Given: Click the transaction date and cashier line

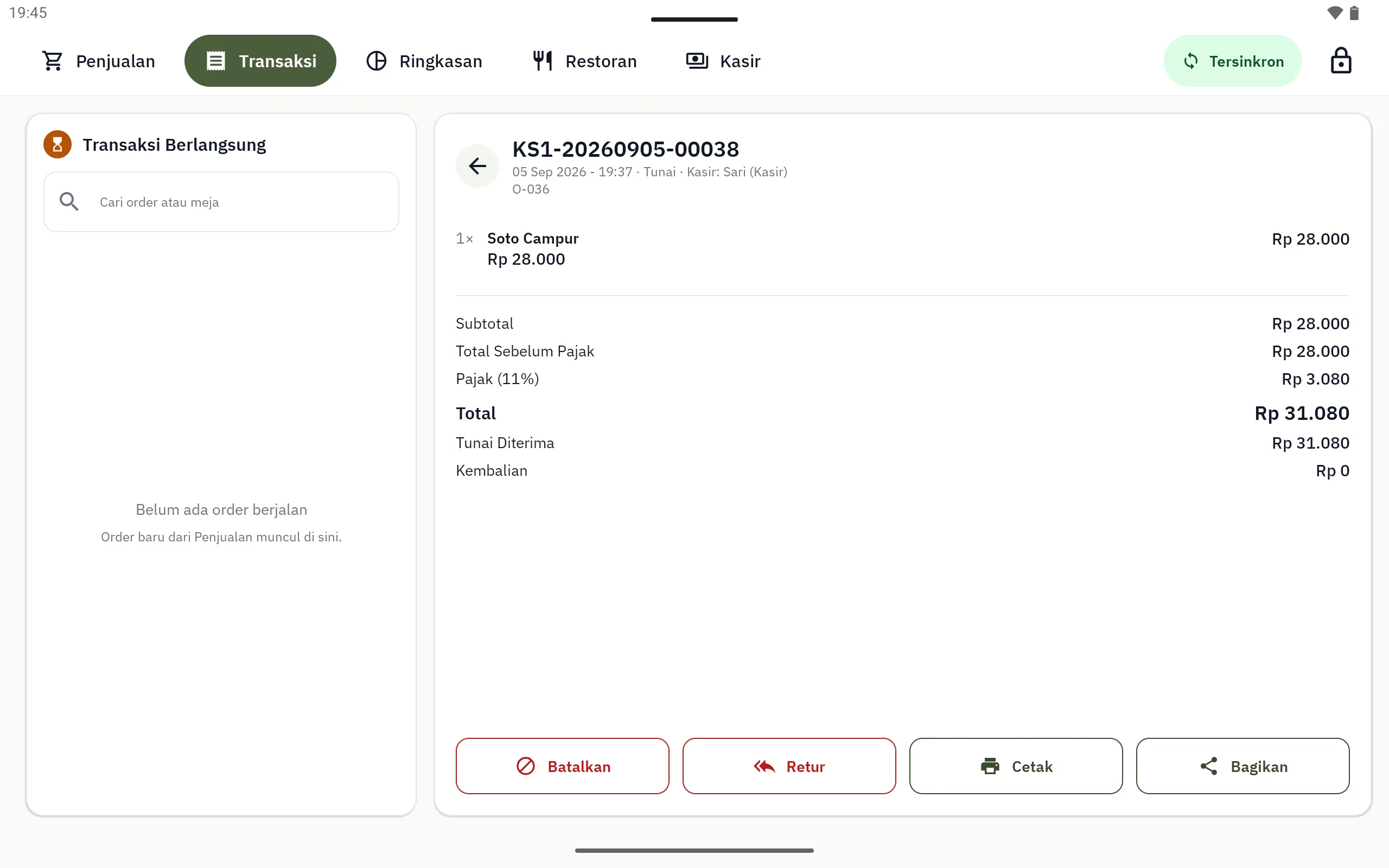Looking at the screenshot, I should click(x=649, y=172).
